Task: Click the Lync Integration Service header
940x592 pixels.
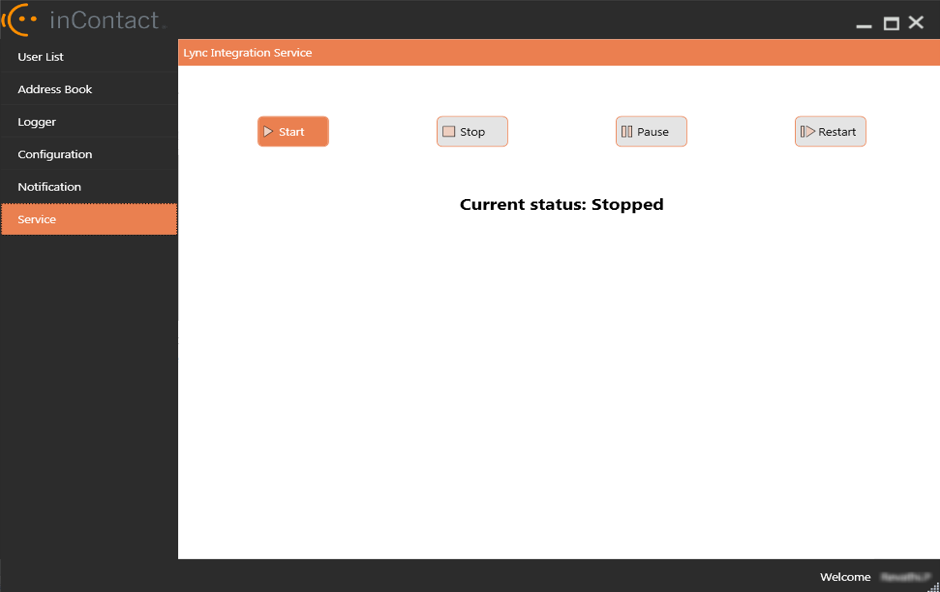Action: pyautogui.click(x=248, y=53)
